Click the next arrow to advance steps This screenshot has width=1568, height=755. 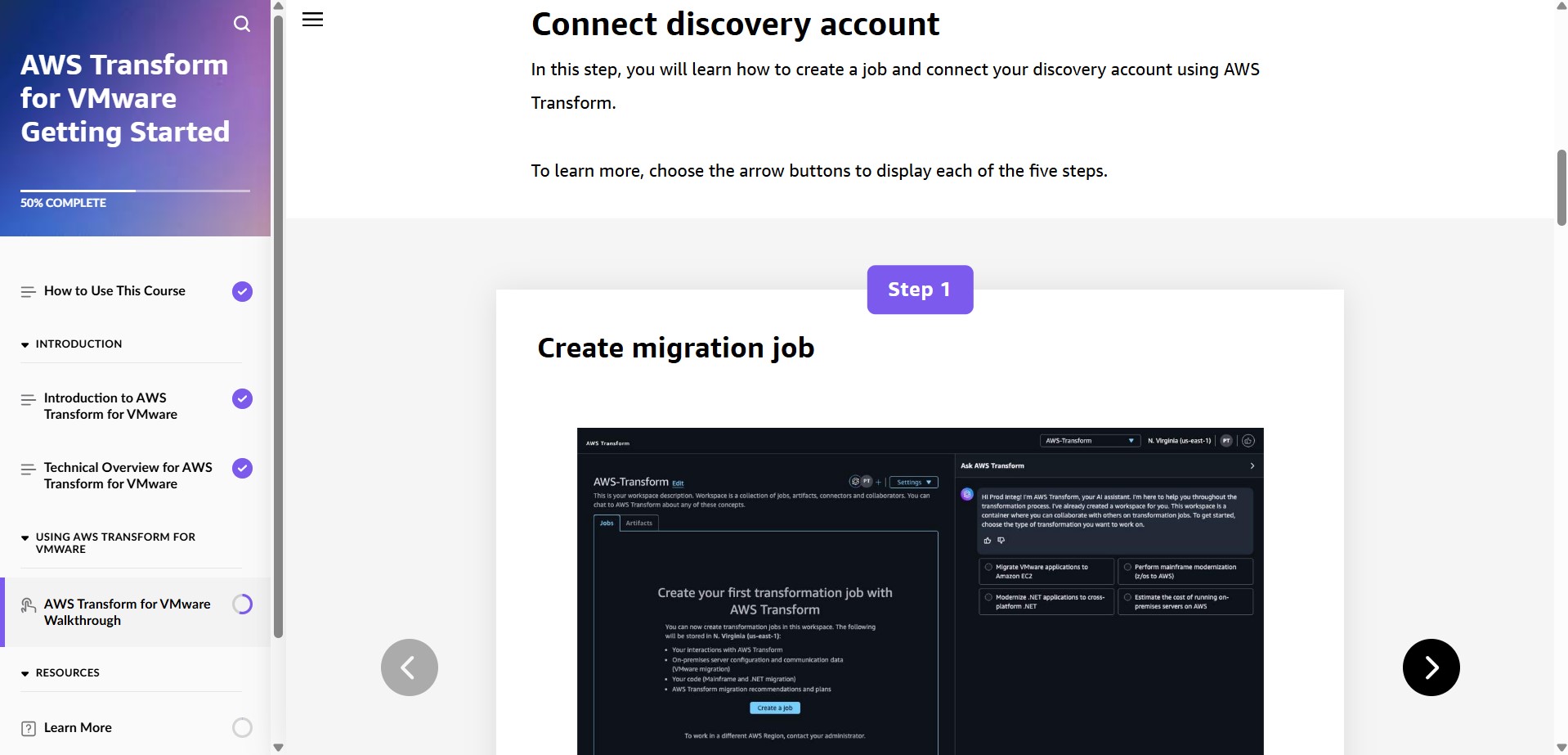point(1430,667)
